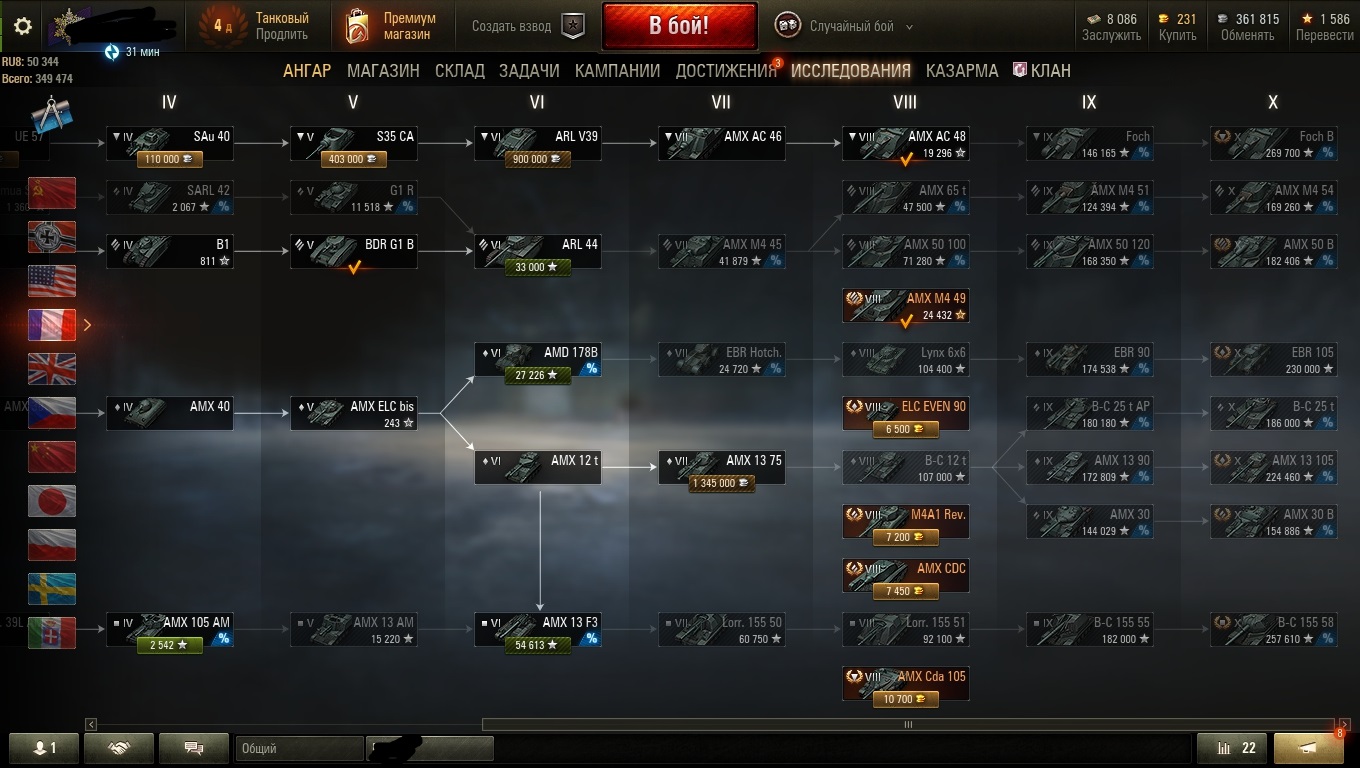Click the left scroll arrow of tech tree
The width and height of the screenshot is (1360, 768).
[92, 724]
